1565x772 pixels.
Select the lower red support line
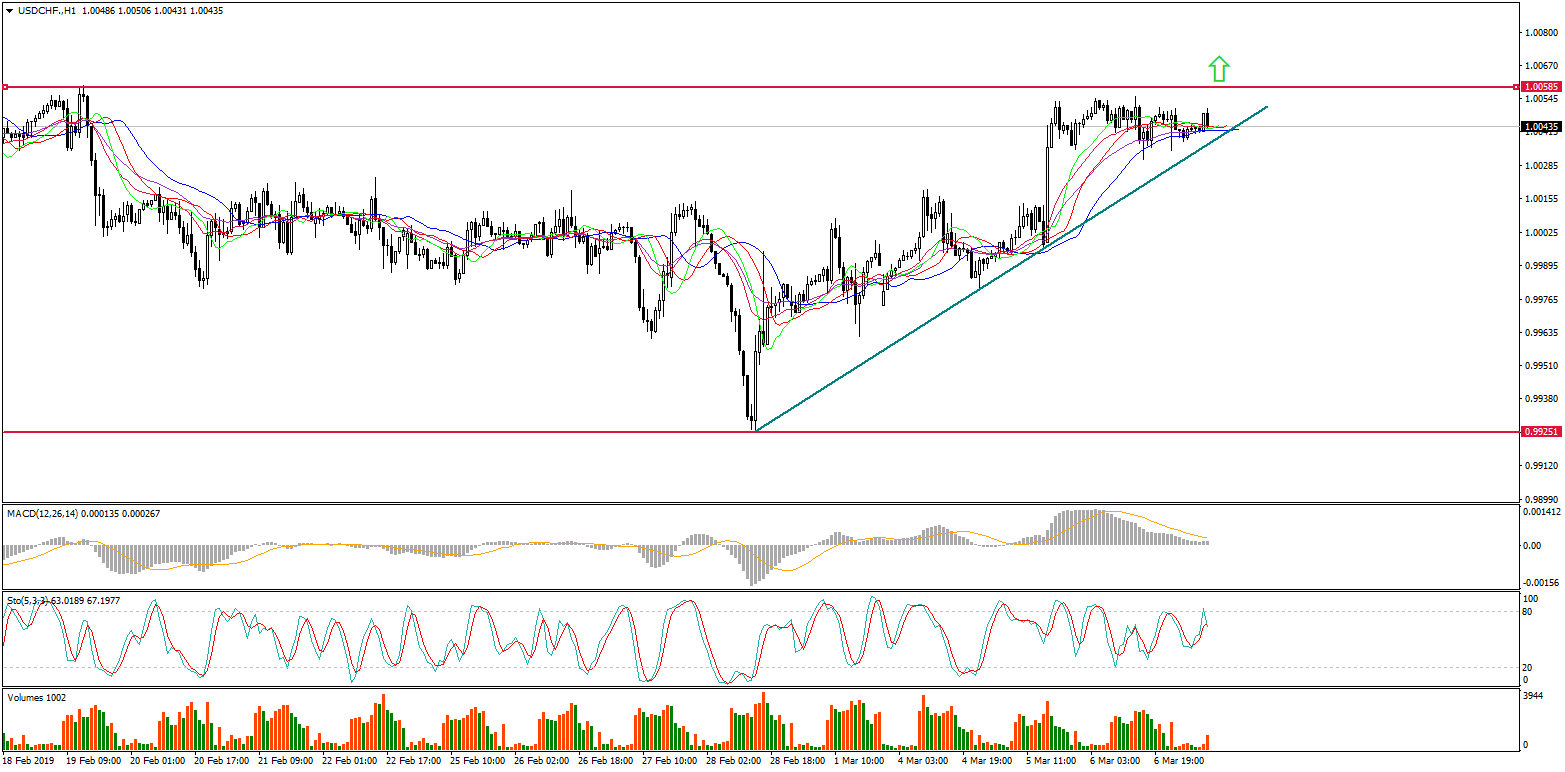(400, 432)
